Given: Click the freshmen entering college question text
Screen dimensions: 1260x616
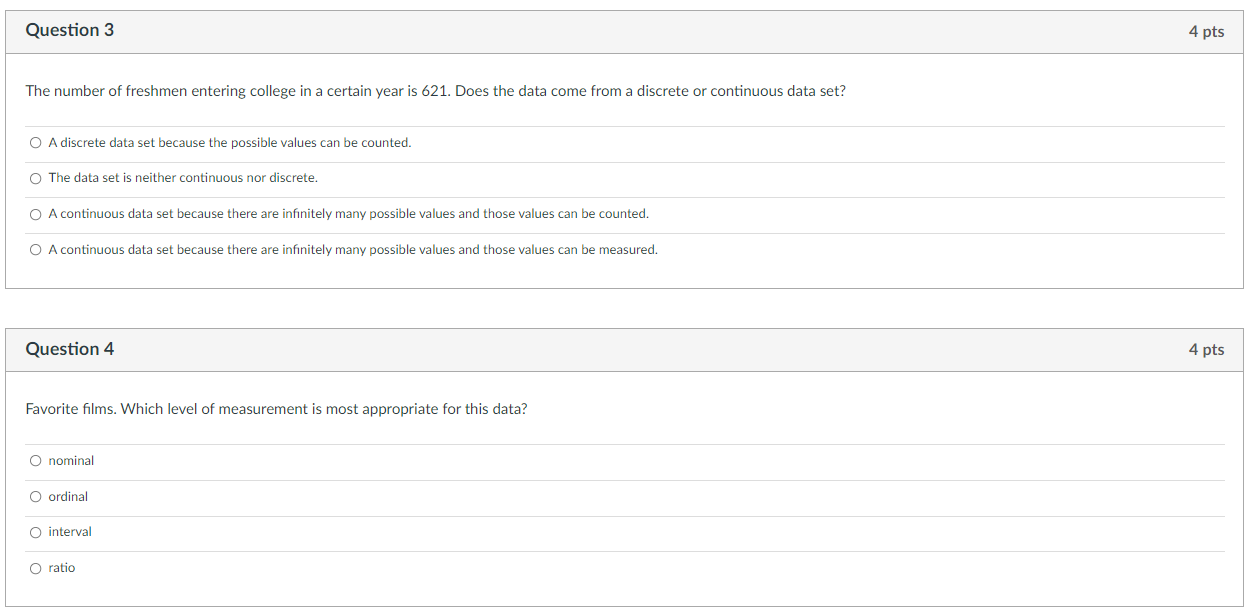Looking at the screenshot, I should [436, 91].
